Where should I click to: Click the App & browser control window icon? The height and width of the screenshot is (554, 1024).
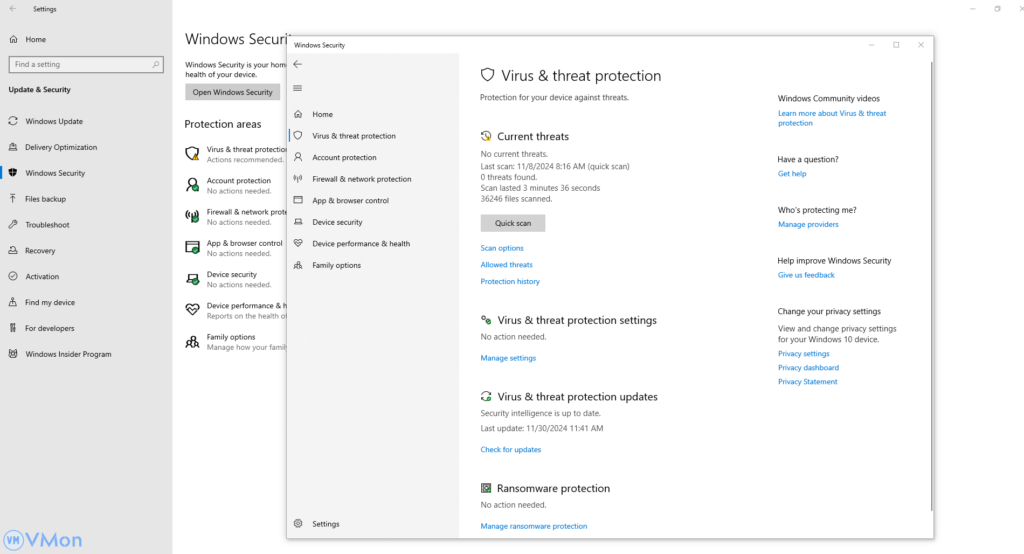pyautogui.click(x=298, y=200)
